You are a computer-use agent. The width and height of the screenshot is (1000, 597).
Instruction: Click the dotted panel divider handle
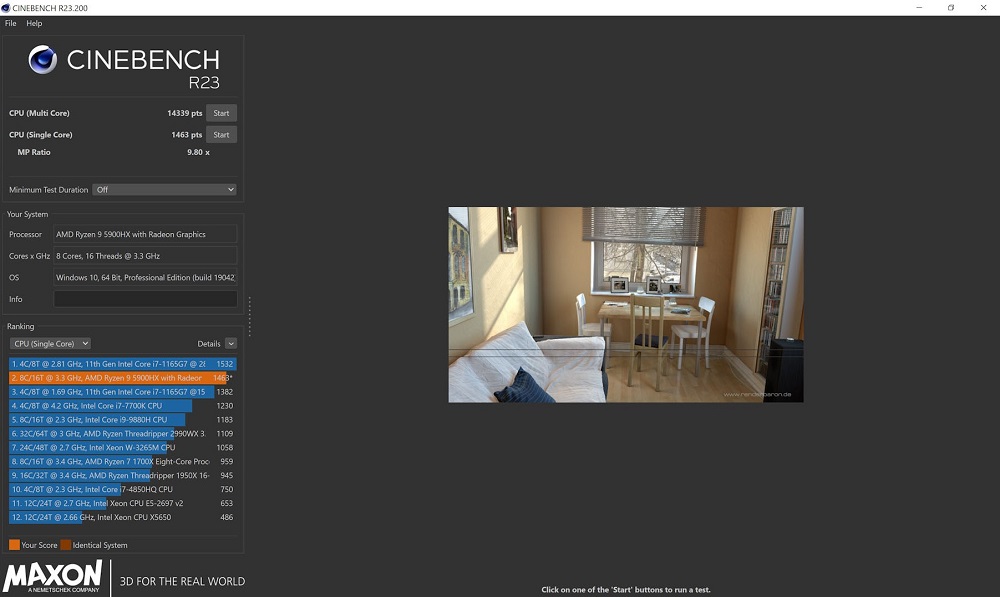(249, 316)
